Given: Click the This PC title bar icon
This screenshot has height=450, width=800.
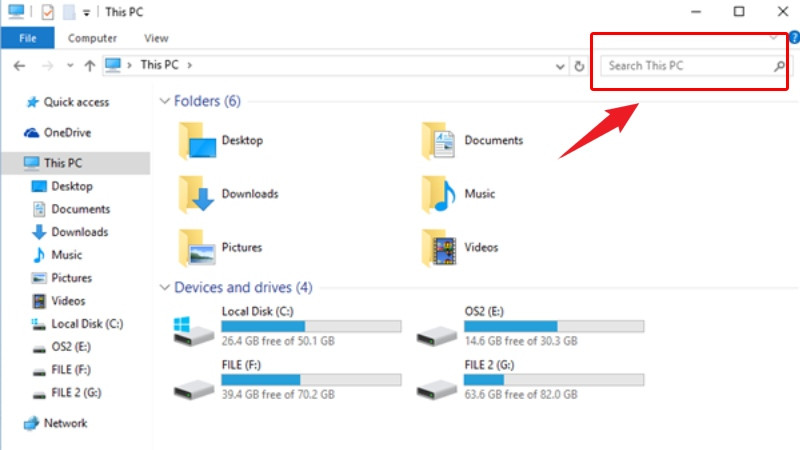Looking at the screenshot, I should click(x=16, y=12).
